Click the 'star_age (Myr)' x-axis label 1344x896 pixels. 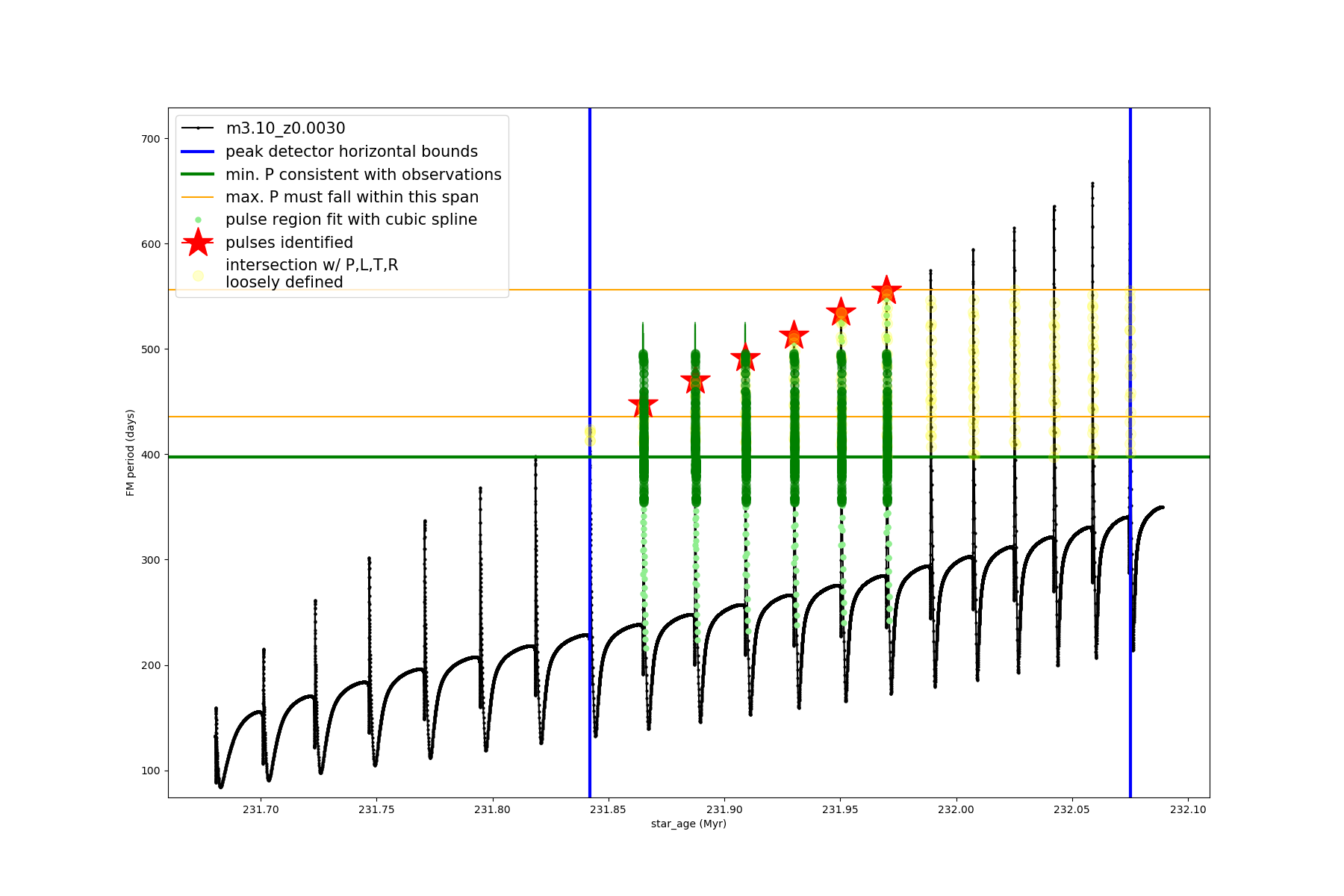(688, 824)
